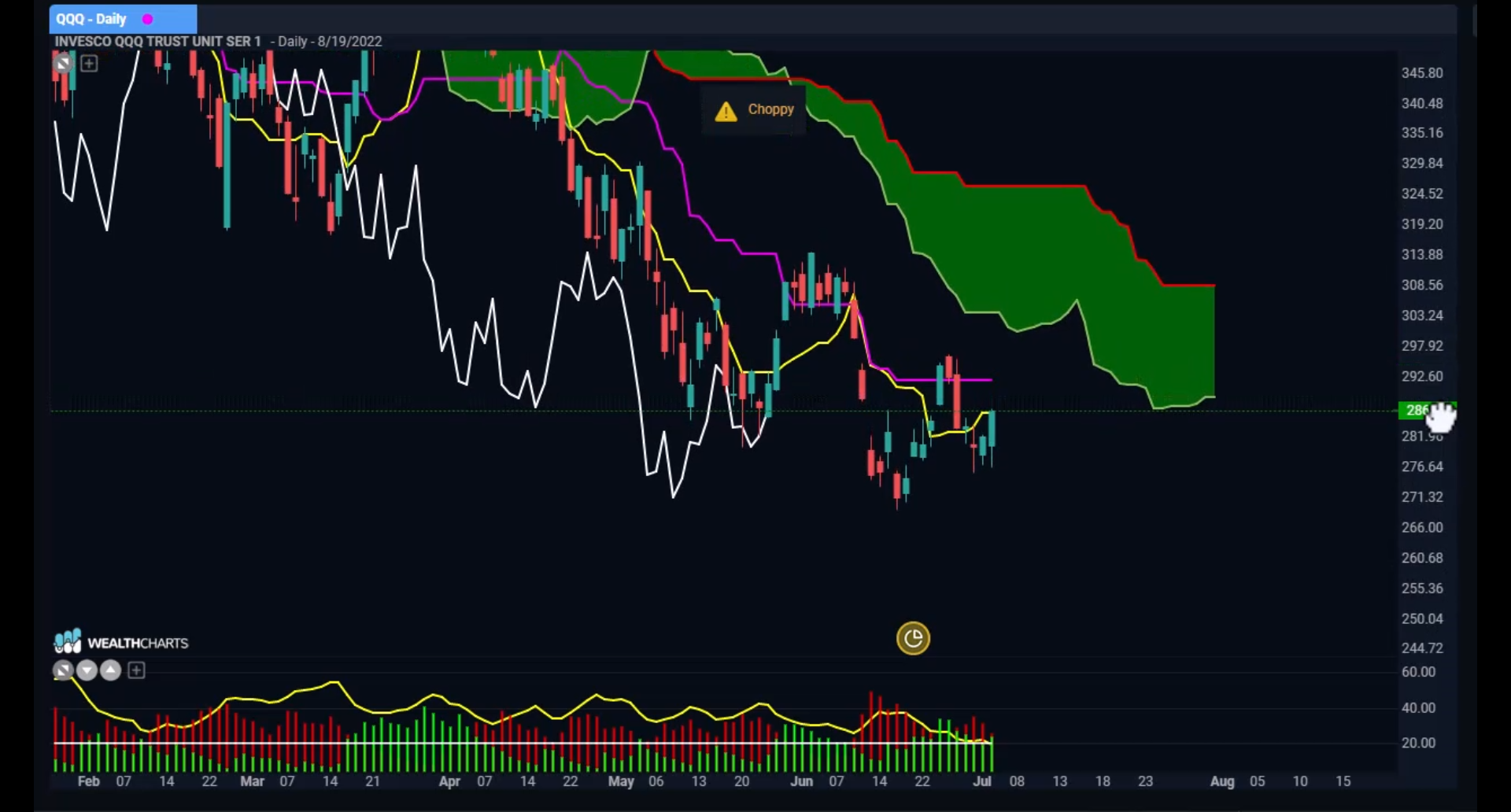Click the Aug date axis label
The height and width of the screenshot is (812, 1511).
1221,781
